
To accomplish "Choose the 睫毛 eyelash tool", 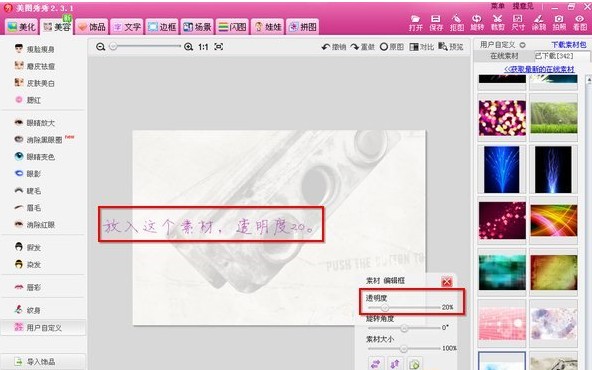I will [x=28, y=191].
